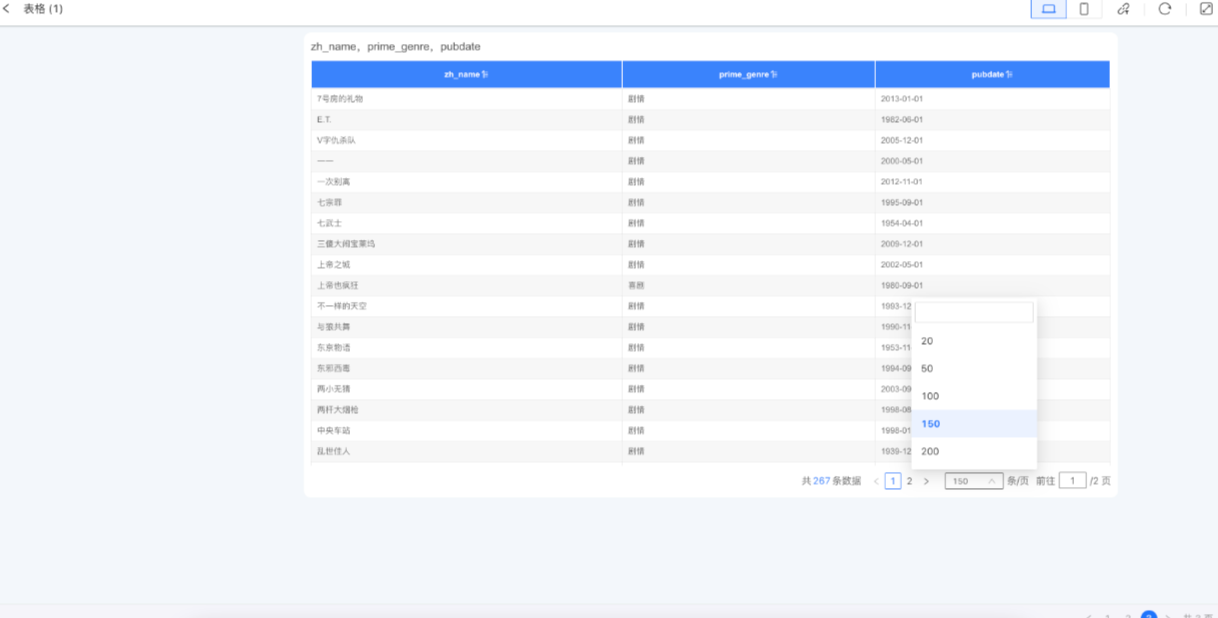Image resolution: width=1218 pixels, height=618 pixels.
Task: Open the link sharing icon
Action: click(x=1123, y=9)
